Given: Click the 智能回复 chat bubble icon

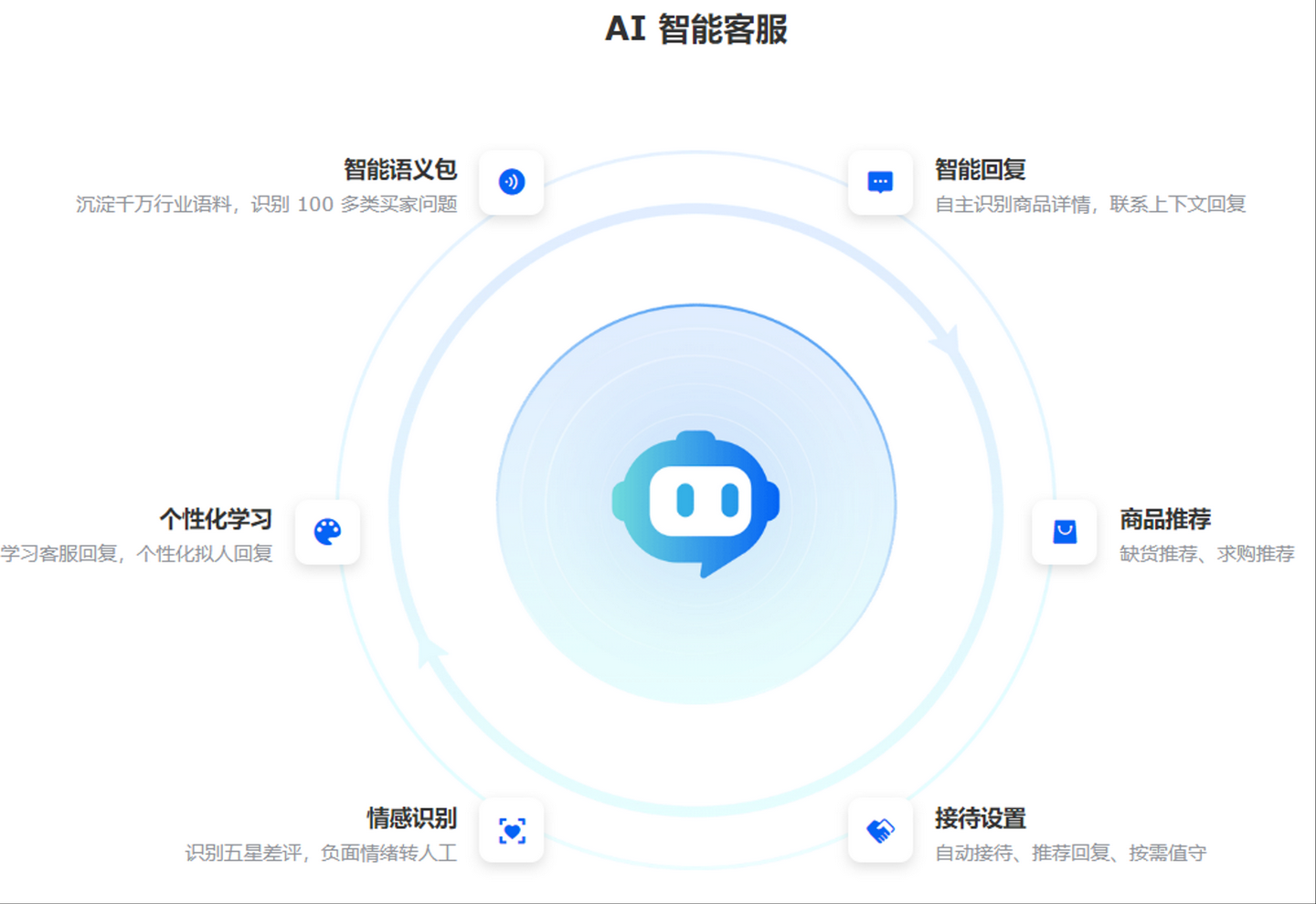Looking at the screenshot, I should click(880, 182).
